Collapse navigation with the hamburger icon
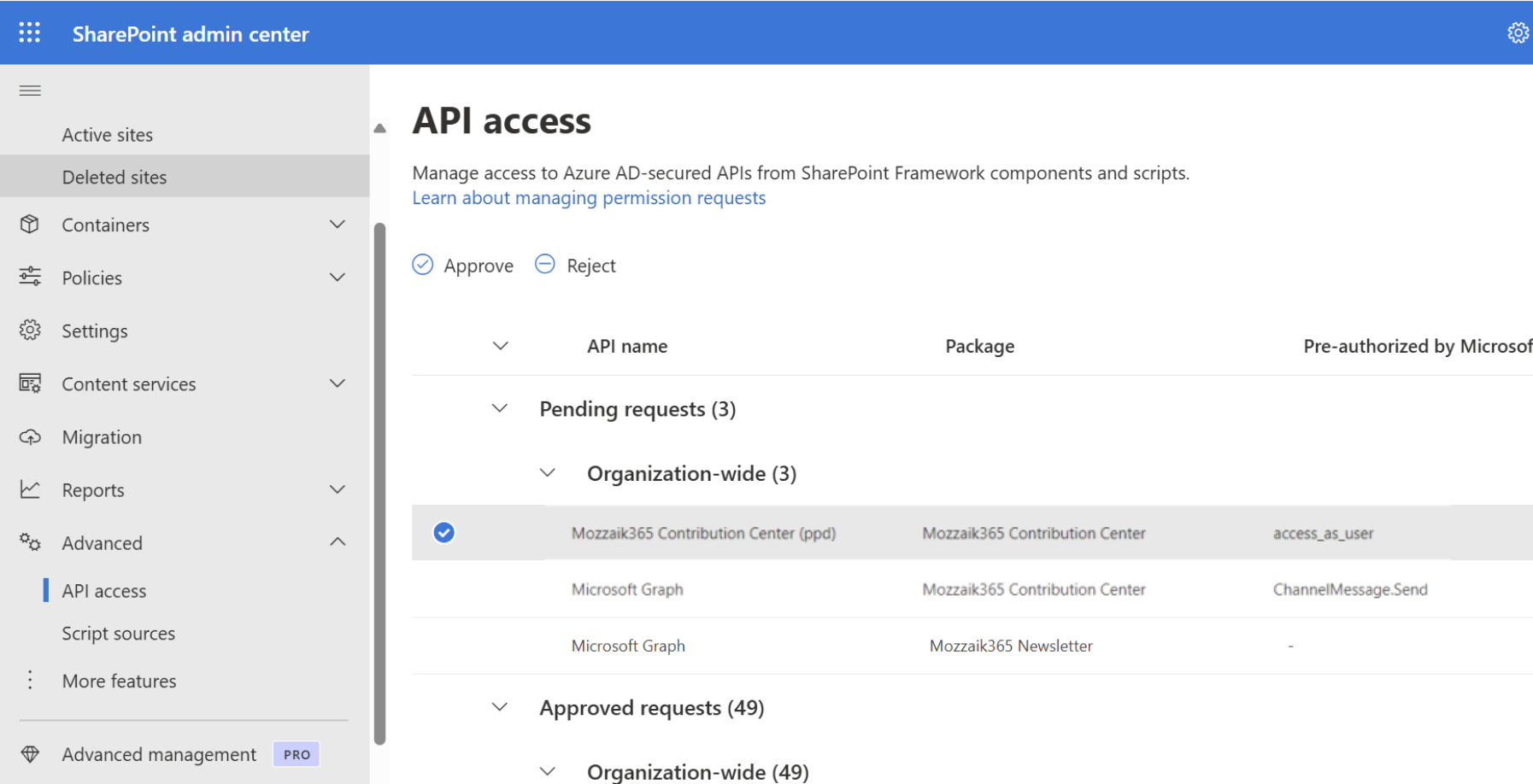This screenshot has width=1533, height=784. 30,91
